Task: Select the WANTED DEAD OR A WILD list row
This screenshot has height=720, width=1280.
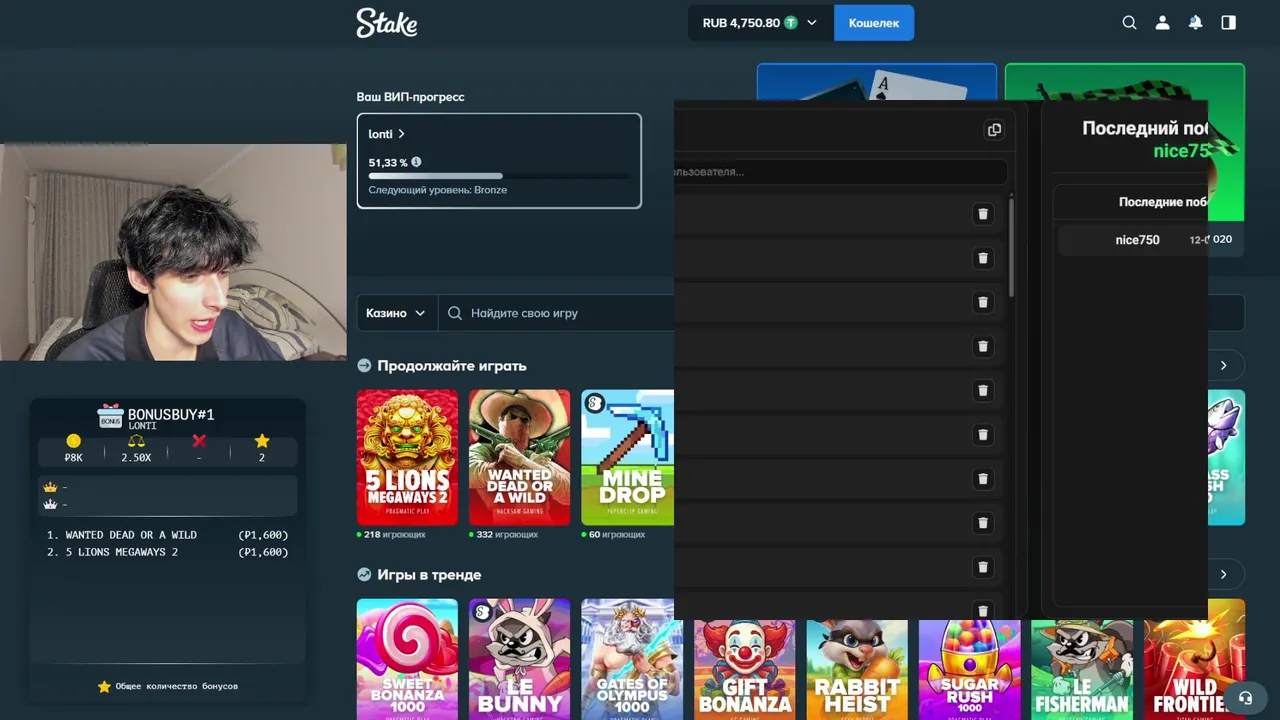Action: coord(167,535)
